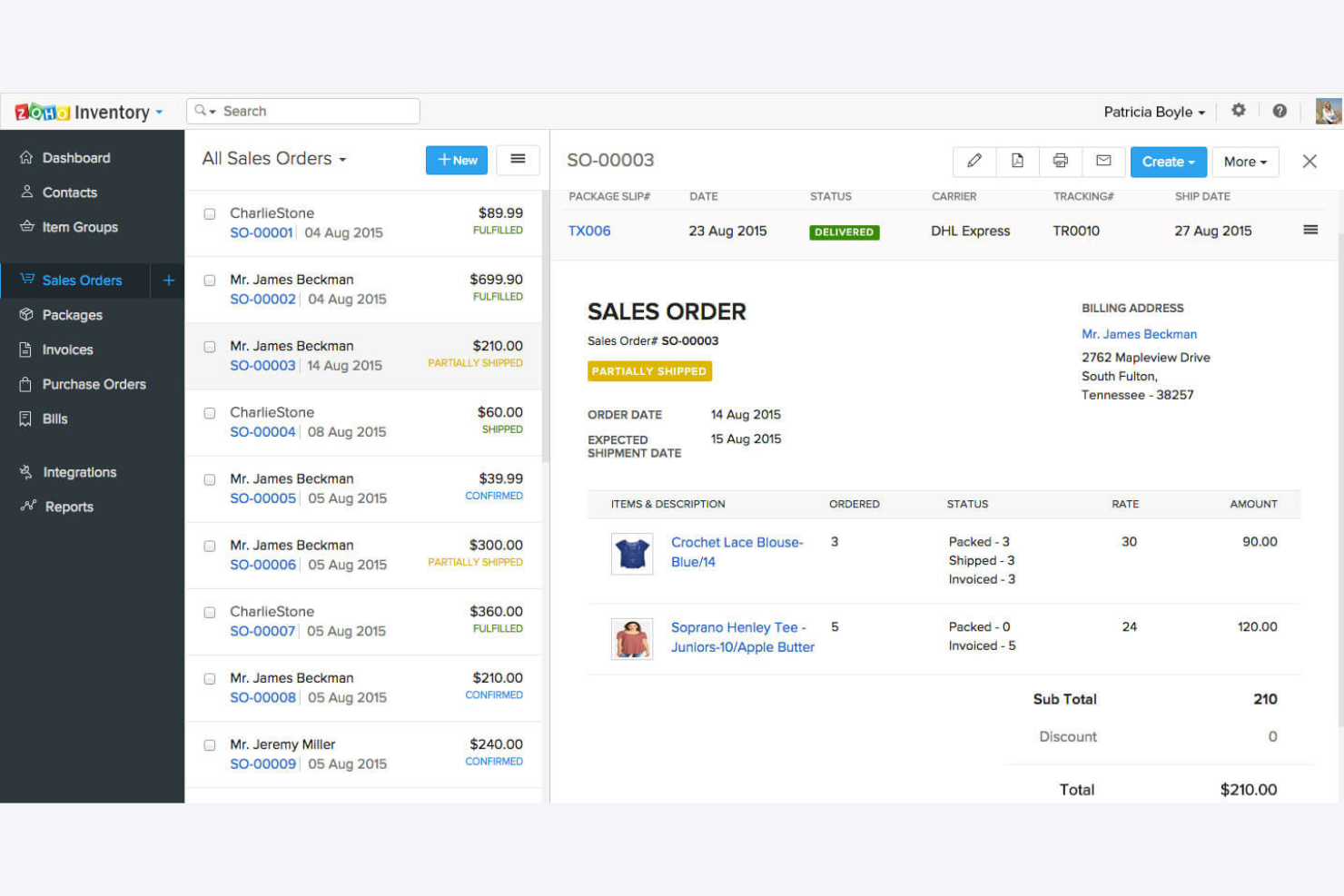
Task: Expand the Inventory app switcher arrow
Action: coord(159,112)
